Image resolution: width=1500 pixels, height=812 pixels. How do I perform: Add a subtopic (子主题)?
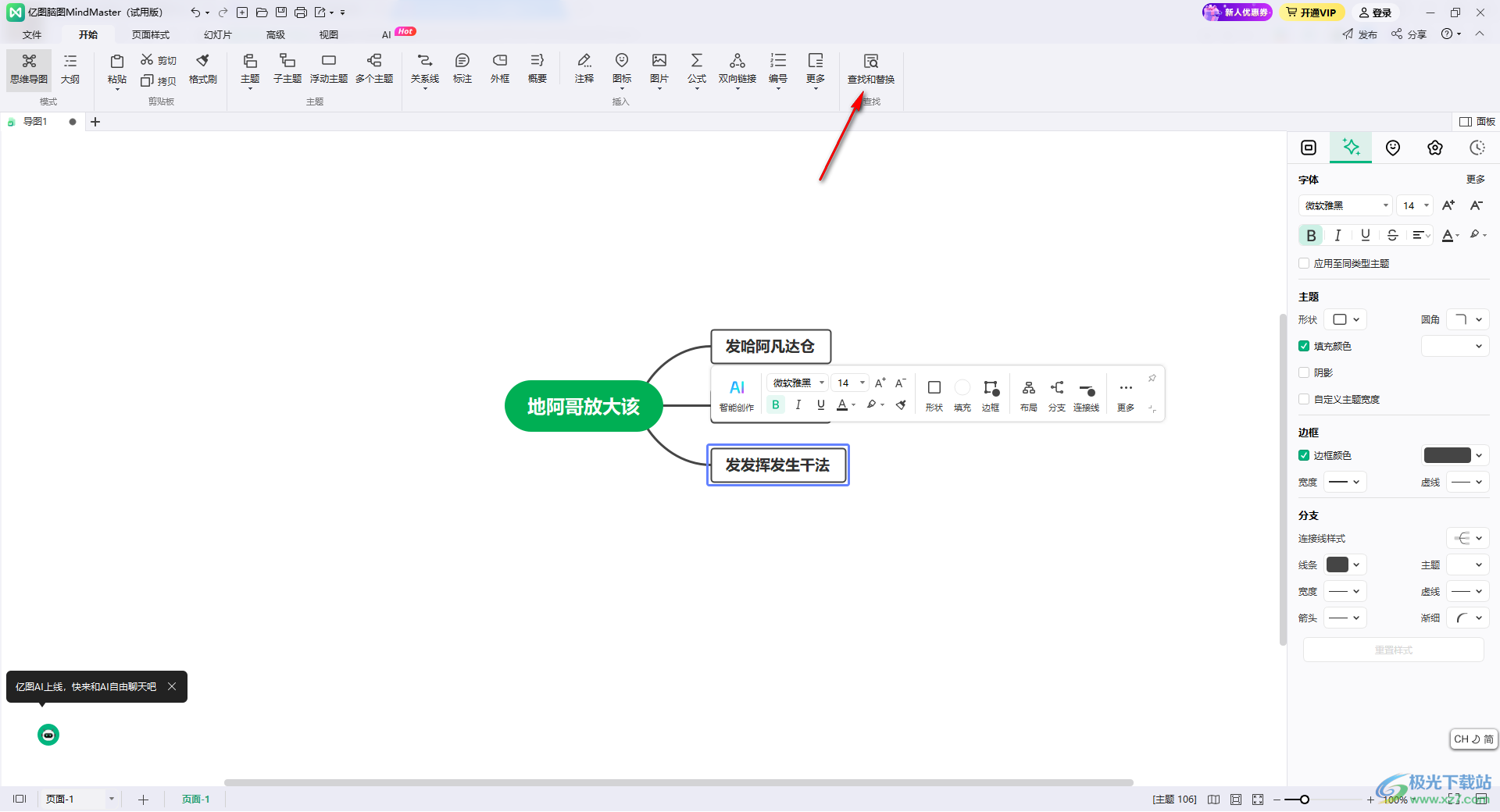[287, 69]
